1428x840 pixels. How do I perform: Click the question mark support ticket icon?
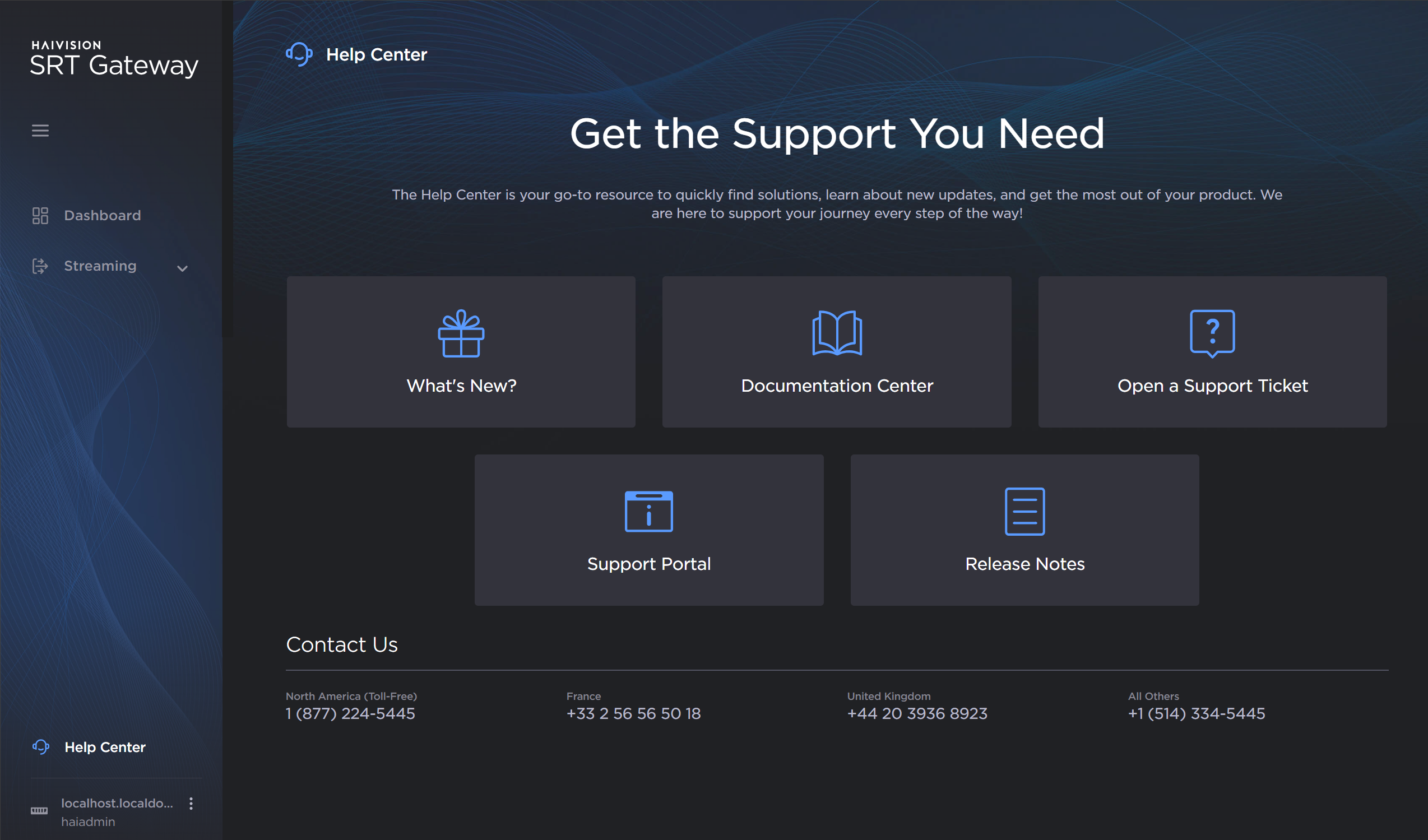(1212, 334)
